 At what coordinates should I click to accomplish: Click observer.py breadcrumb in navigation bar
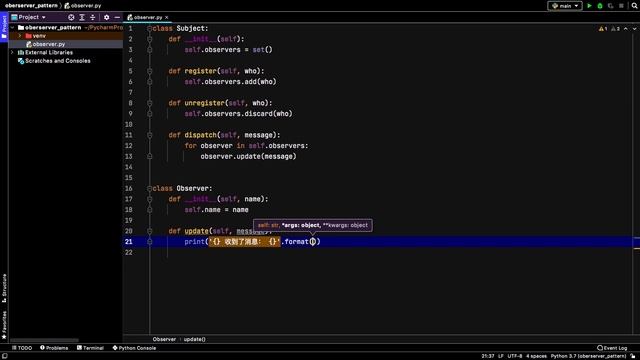click(x=83, y=6)
